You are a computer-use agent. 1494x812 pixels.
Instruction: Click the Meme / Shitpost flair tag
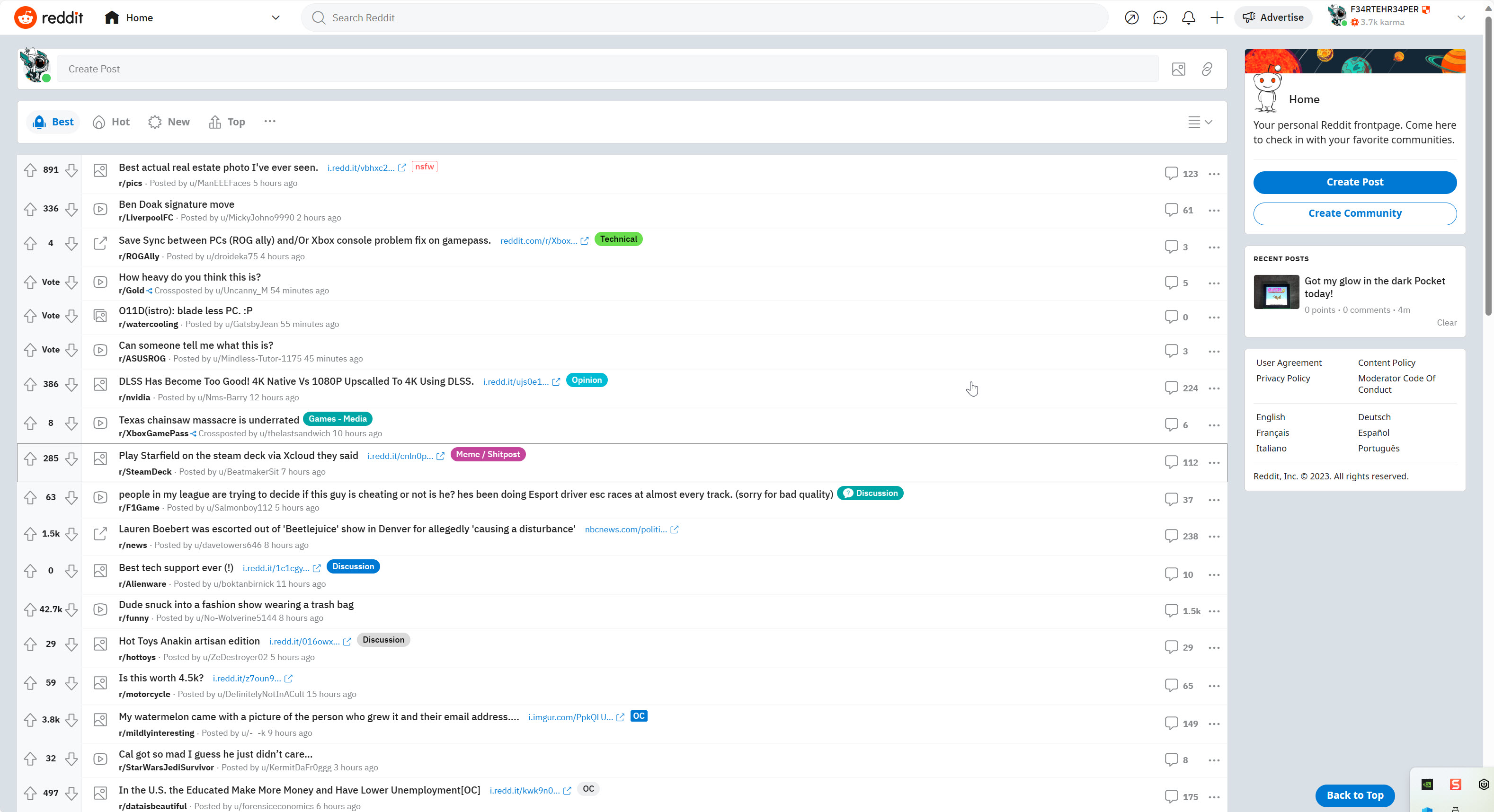(488, 454)
